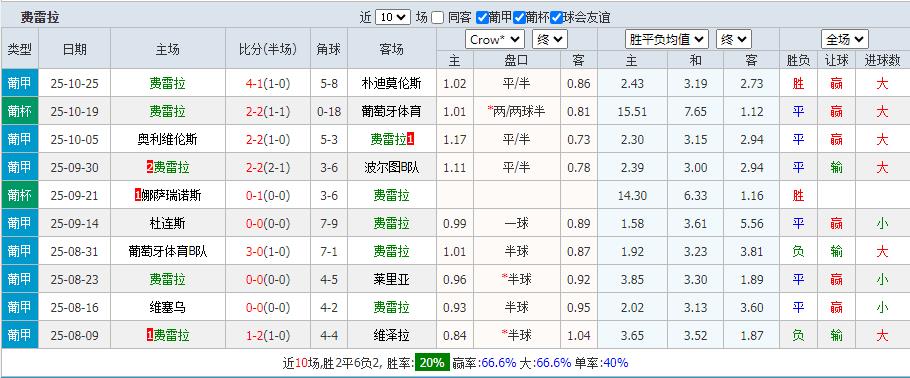The image size is (910, 378).
Task: Click the red card badge 2 in 25-09-30 row
Action: [x=150, y=167]
